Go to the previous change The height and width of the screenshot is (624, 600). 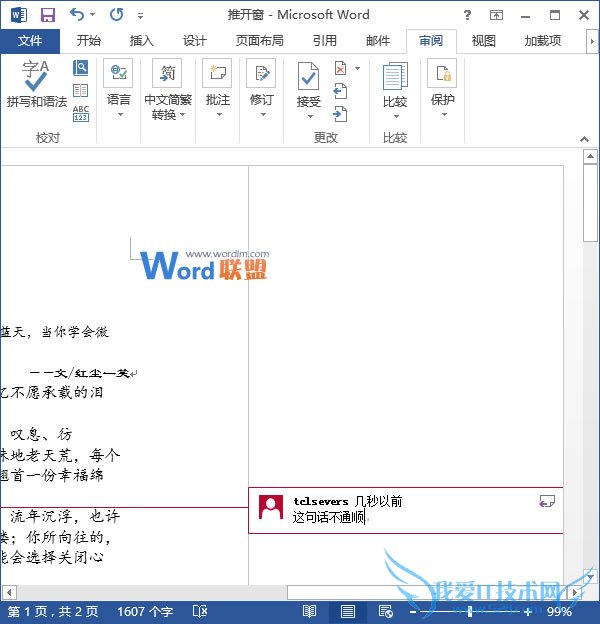click(340, 92)
